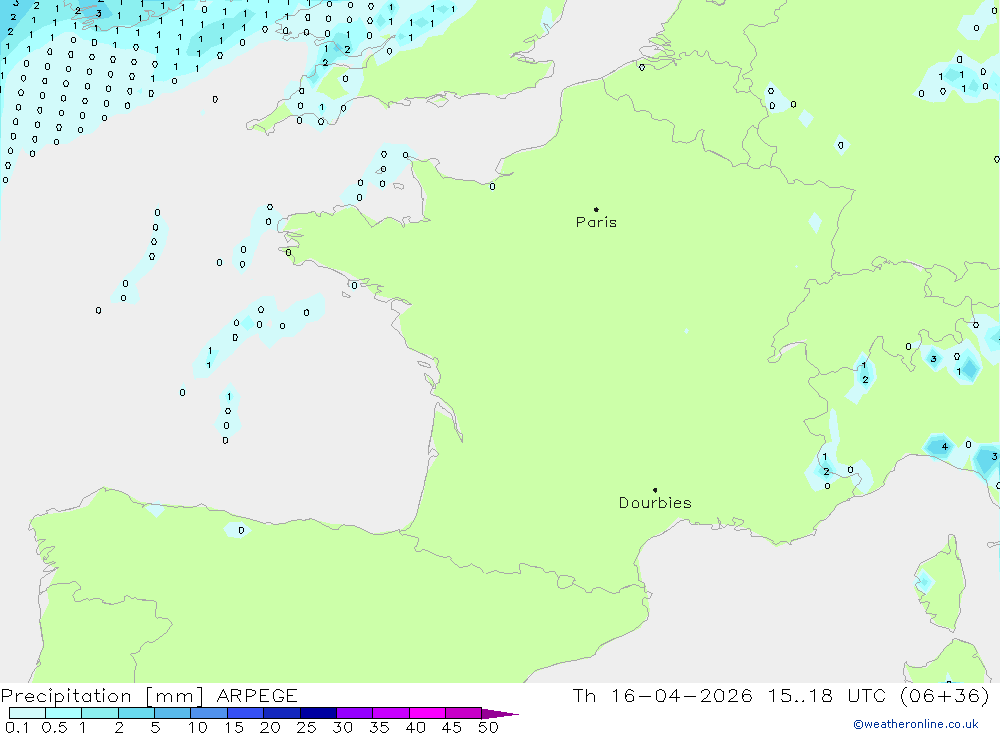Pick the 5–10 mm legend swatch

tap(173, 713)
